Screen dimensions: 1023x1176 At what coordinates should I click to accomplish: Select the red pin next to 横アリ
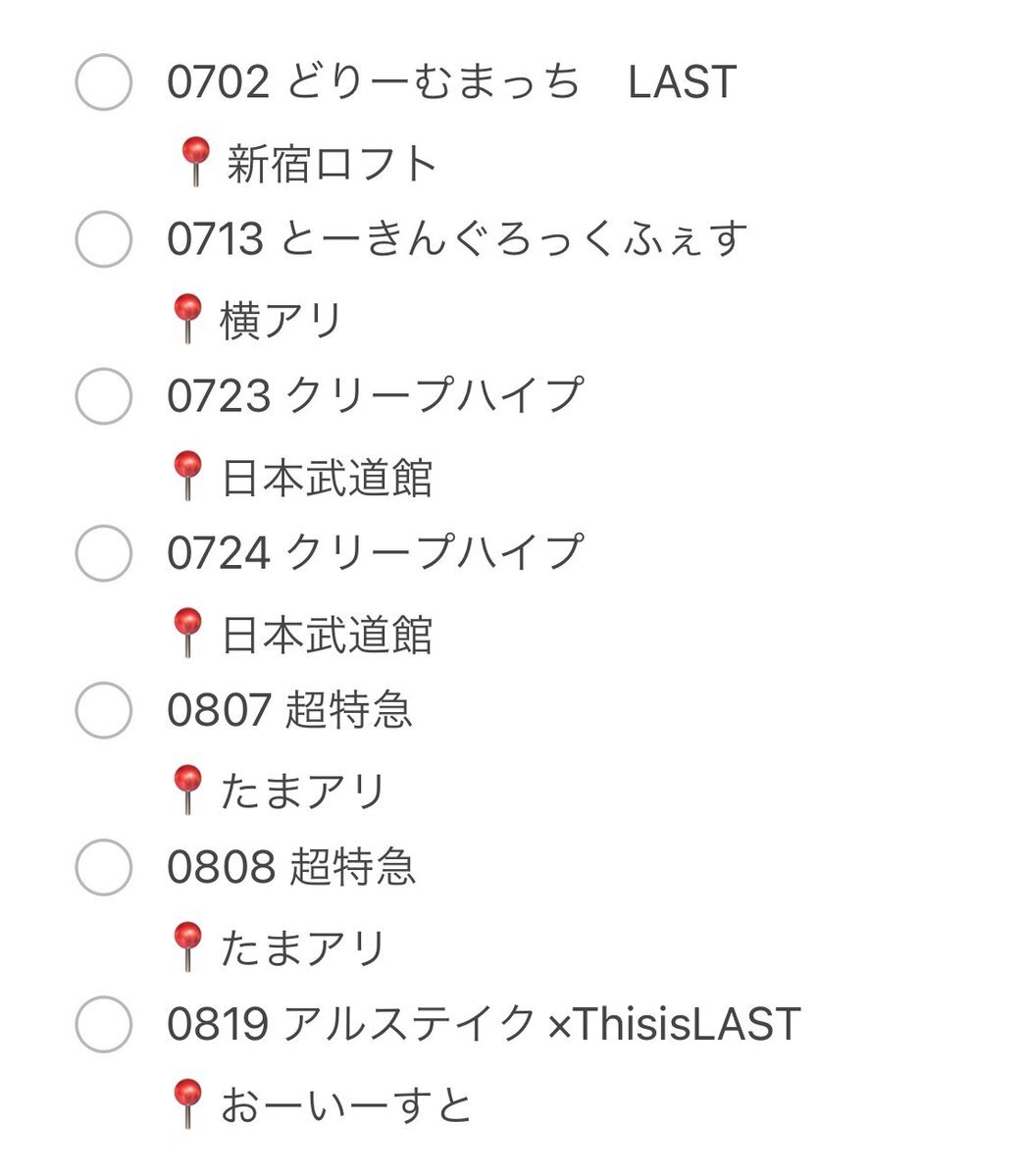pyautogui.click(x=187, y=319)
